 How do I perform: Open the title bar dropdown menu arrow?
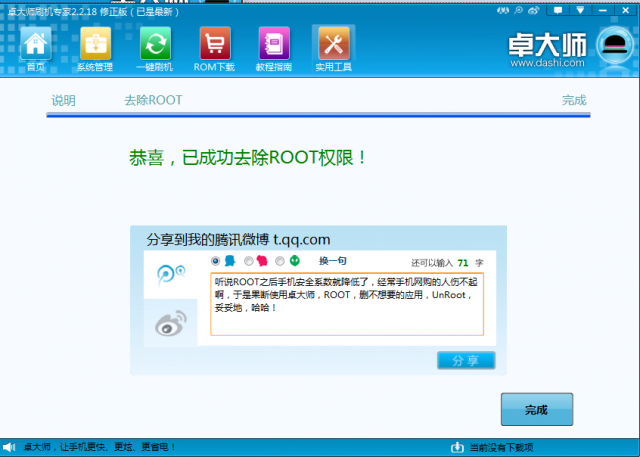point(580,11)
